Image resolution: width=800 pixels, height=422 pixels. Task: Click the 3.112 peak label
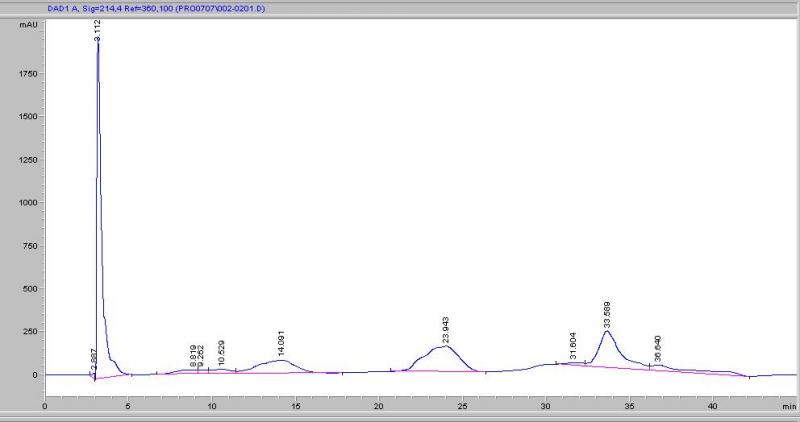[x=98, y=30]
